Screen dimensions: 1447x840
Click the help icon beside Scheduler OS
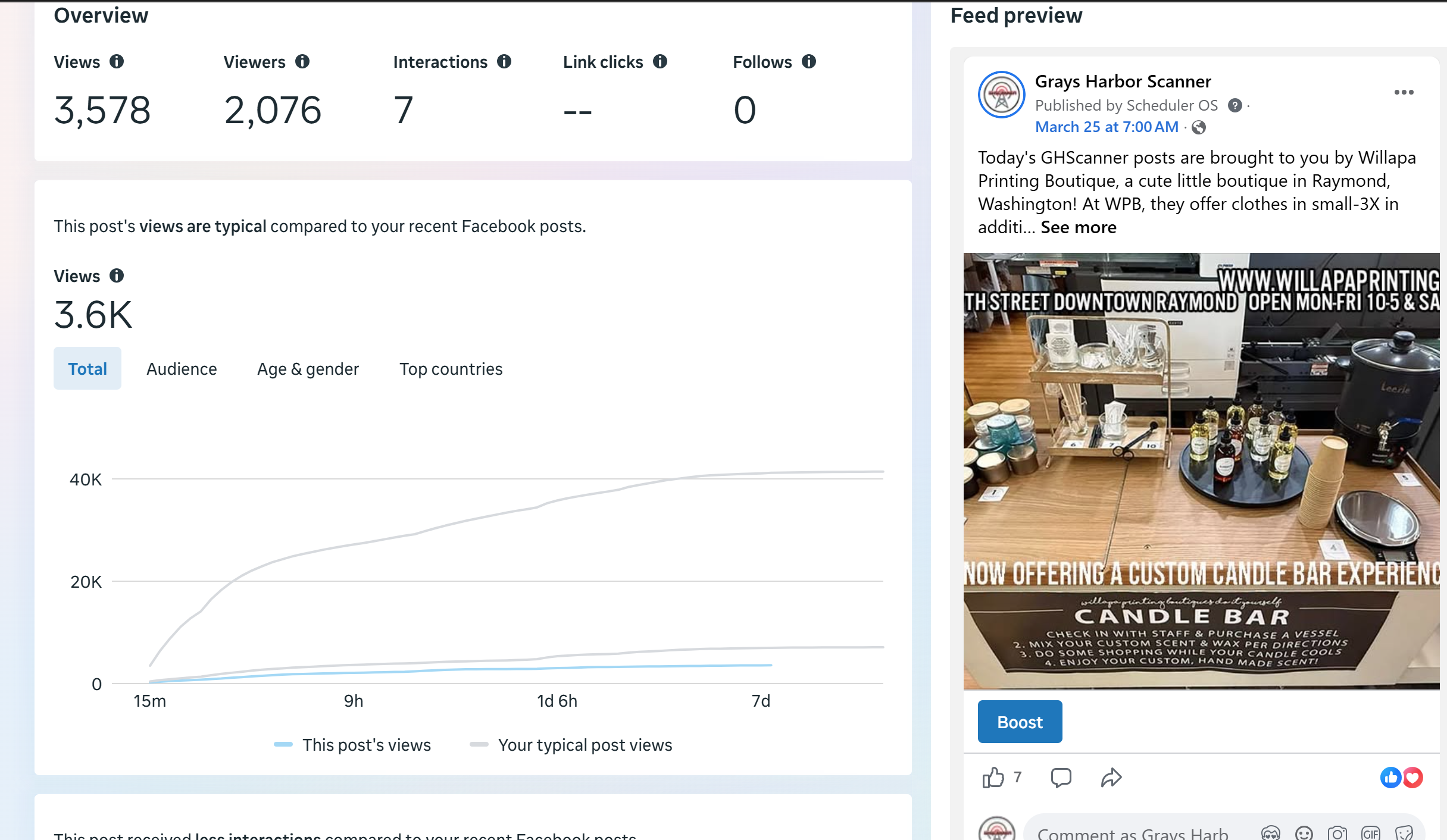tap(1235, 106)
